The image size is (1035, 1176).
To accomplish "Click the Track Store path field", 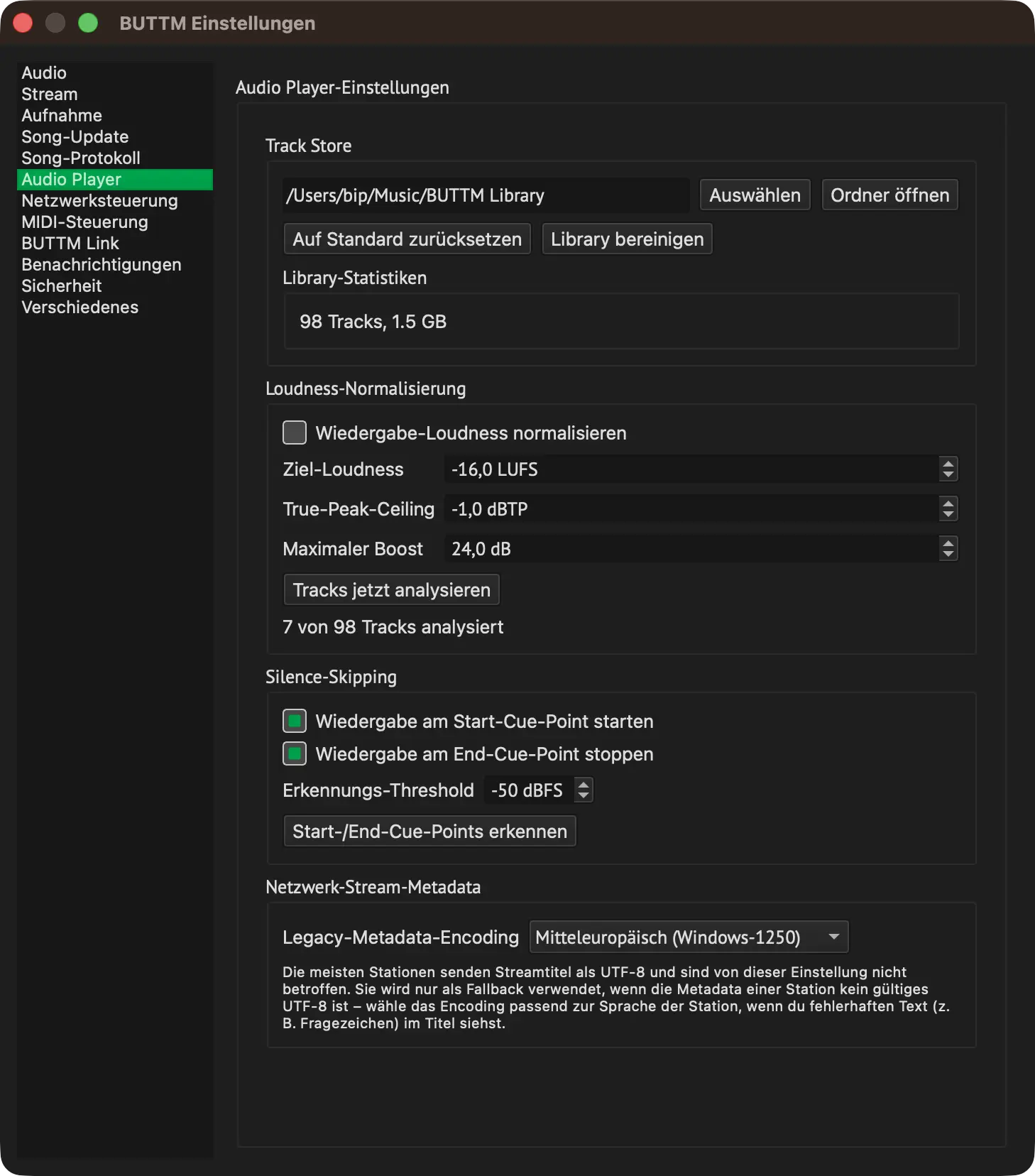I will coord(486,195).
